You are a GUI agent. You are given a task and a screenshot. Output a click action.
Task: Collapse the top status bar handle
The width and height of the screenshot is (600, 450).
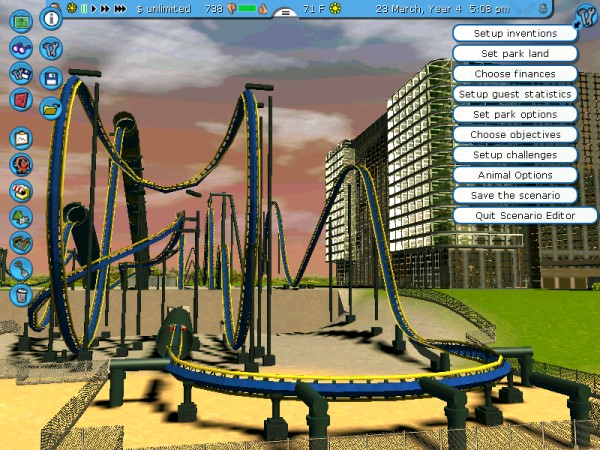point(285,13)
